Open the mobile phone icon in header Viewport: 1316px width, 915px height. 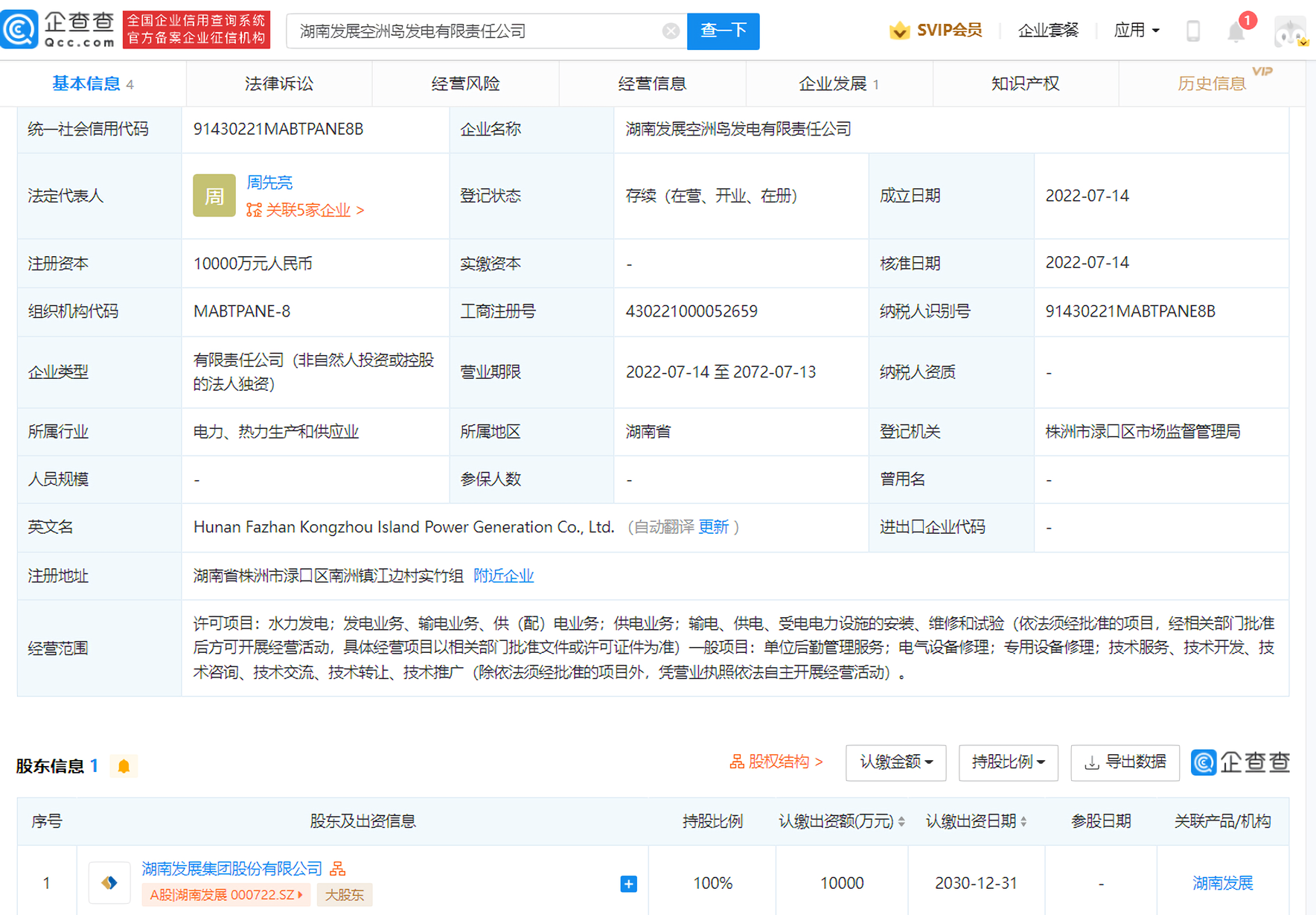tap(1193, 31)
